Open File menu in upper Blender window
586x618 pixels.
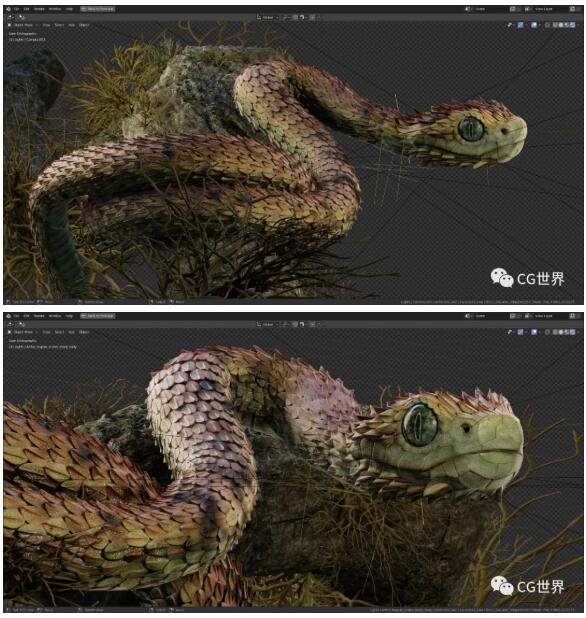pos(17,8)
